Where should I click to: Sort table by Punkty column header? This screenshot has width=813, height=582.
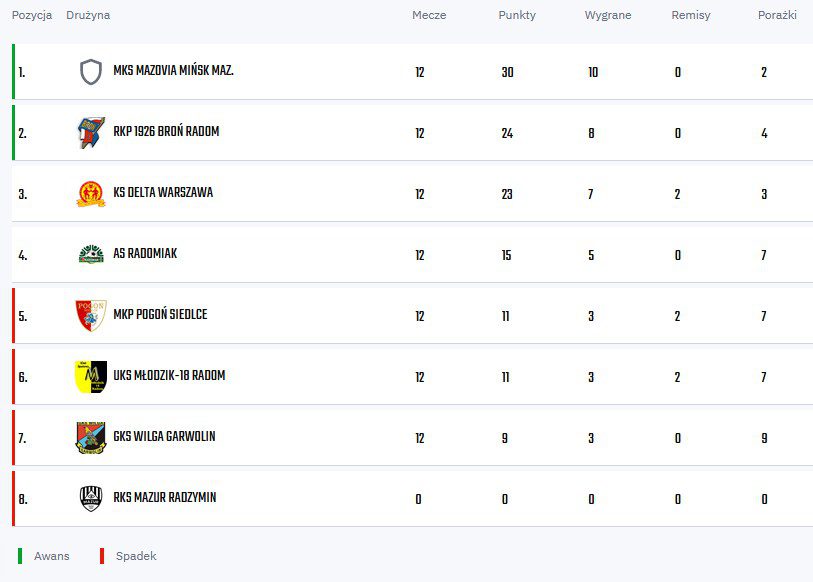[517, 16]
